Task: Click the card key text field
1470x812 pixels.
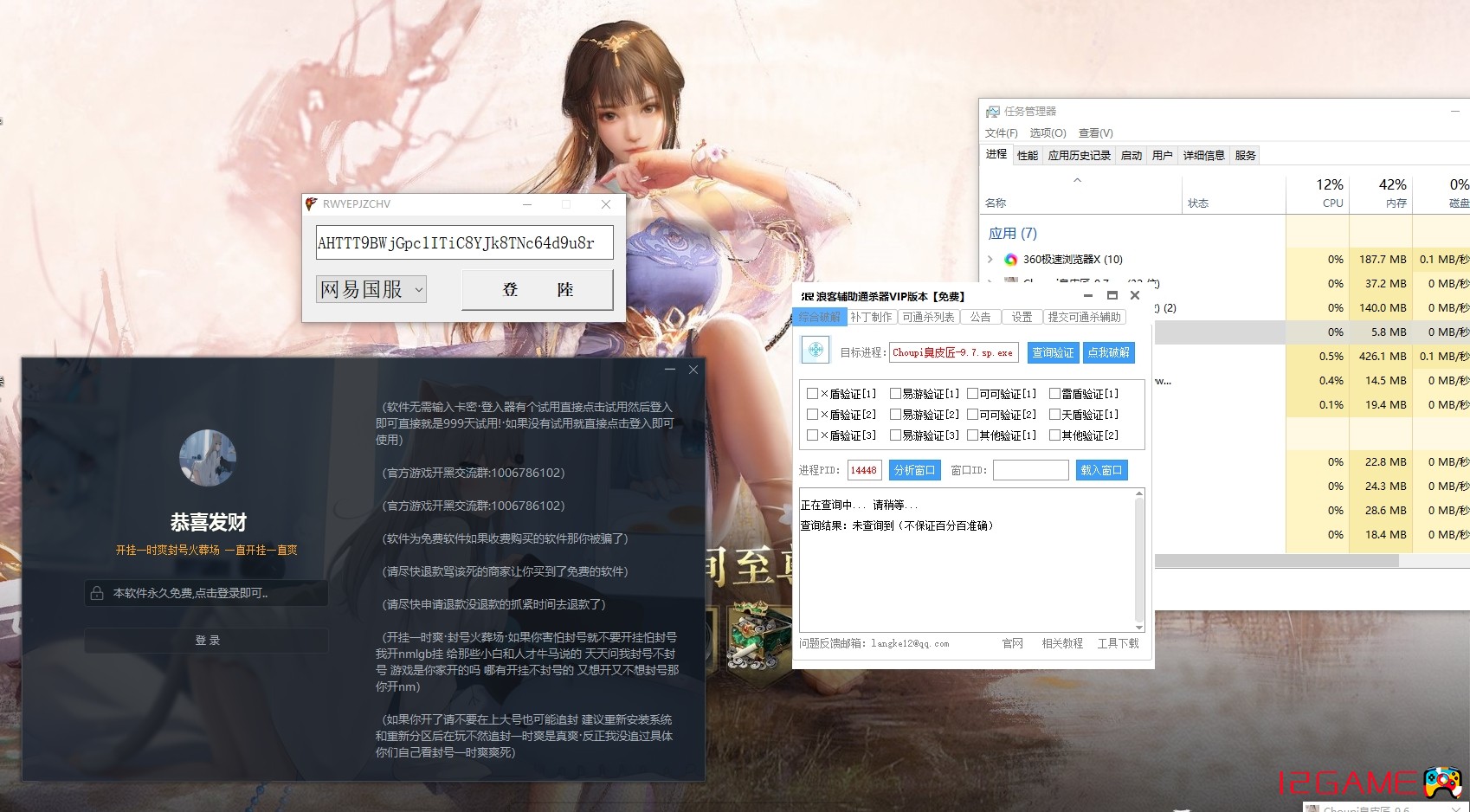Action: click(x=465, y=242)
